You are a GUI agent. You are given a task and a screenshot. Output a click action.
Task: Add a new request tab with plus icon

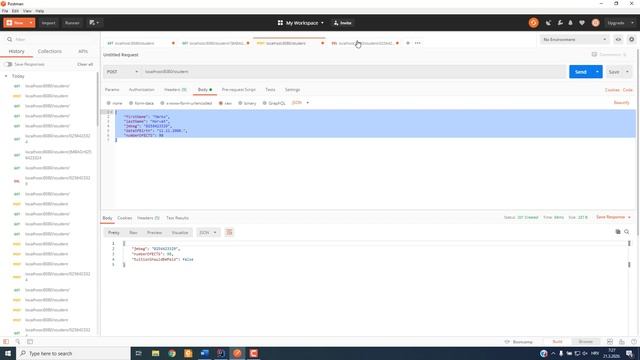(408, 43)
